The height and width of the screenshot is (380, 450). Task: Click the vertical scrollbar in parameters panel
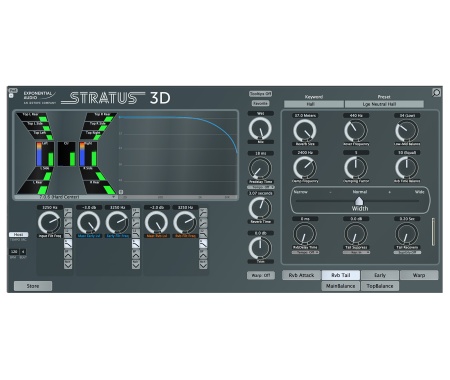coord(433,232)
